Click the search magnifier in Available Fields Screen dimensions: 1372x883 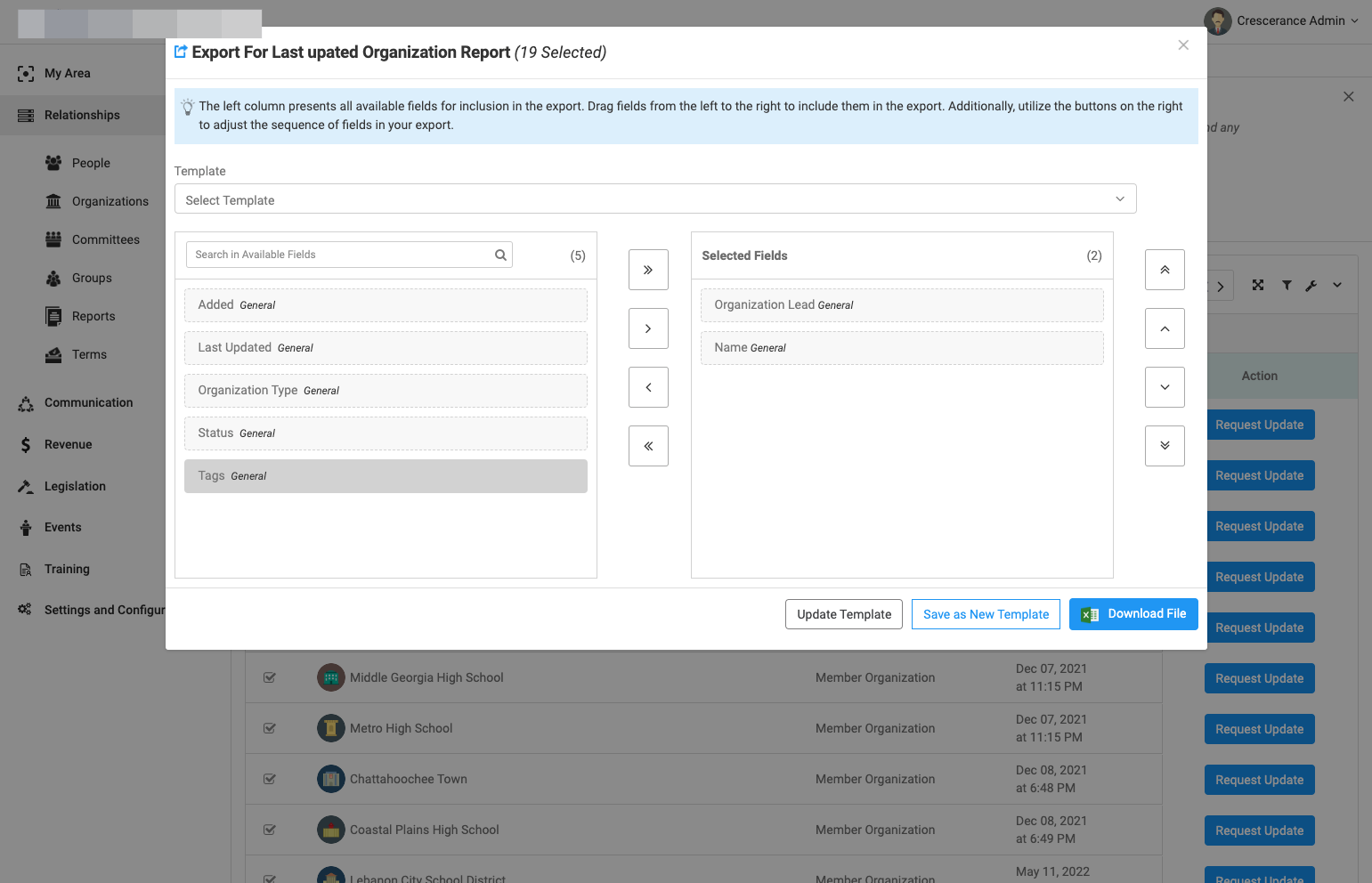(501, 255)
